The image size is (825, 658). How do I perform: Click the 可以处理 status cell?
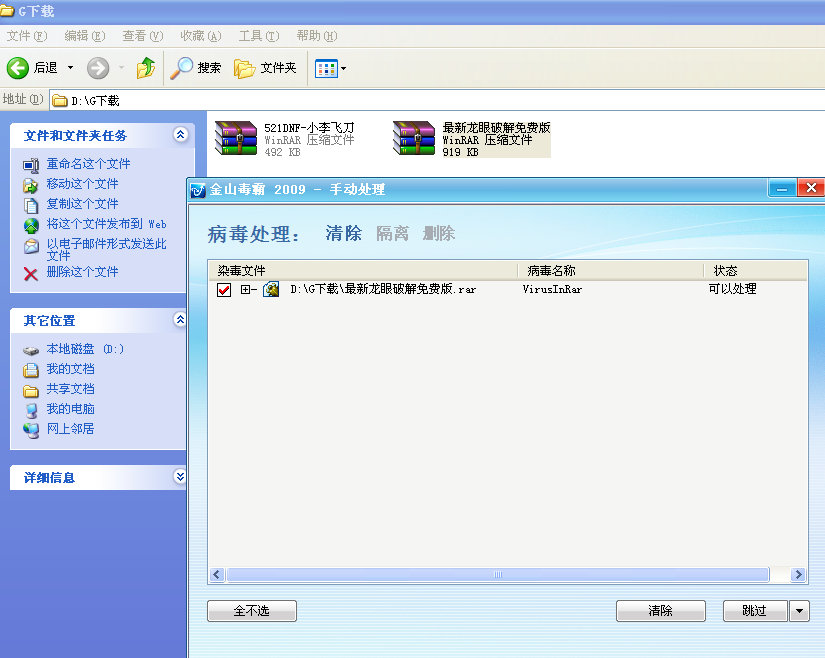(x=732, y=289)
